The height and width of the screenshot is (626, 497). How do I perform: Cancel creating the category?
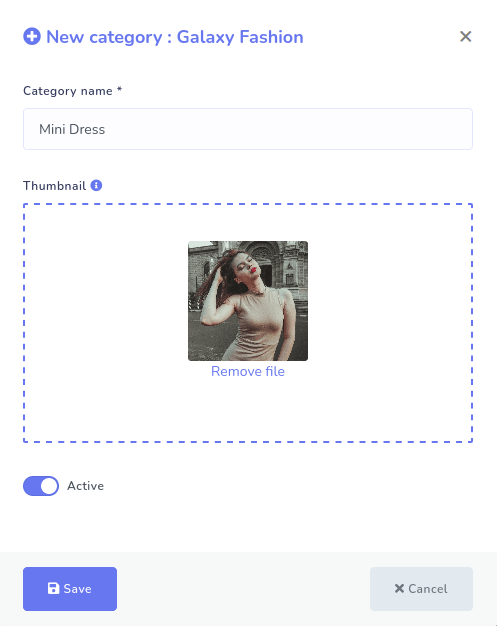[421, 589]
